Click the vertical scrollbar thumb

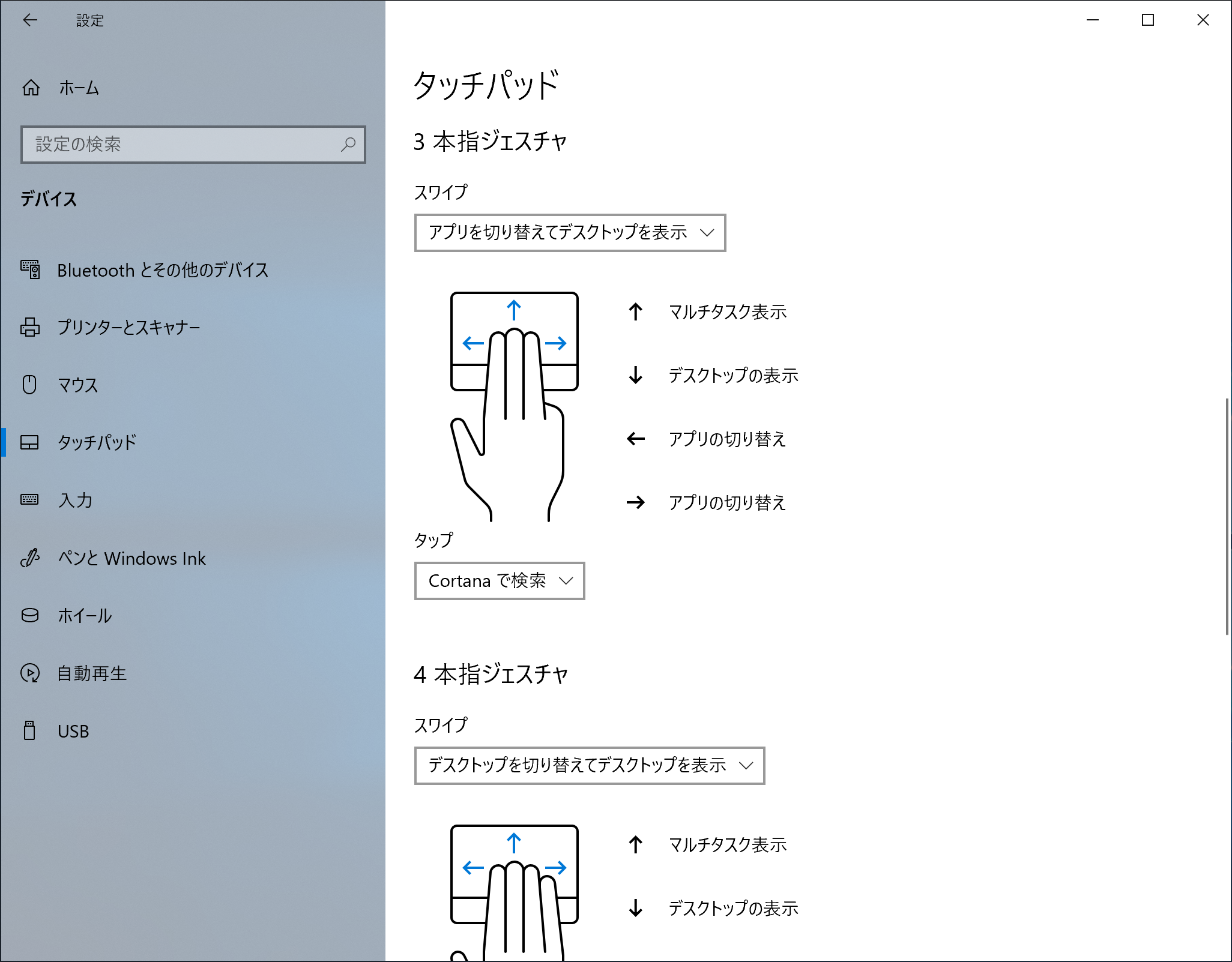point(1227,516)
